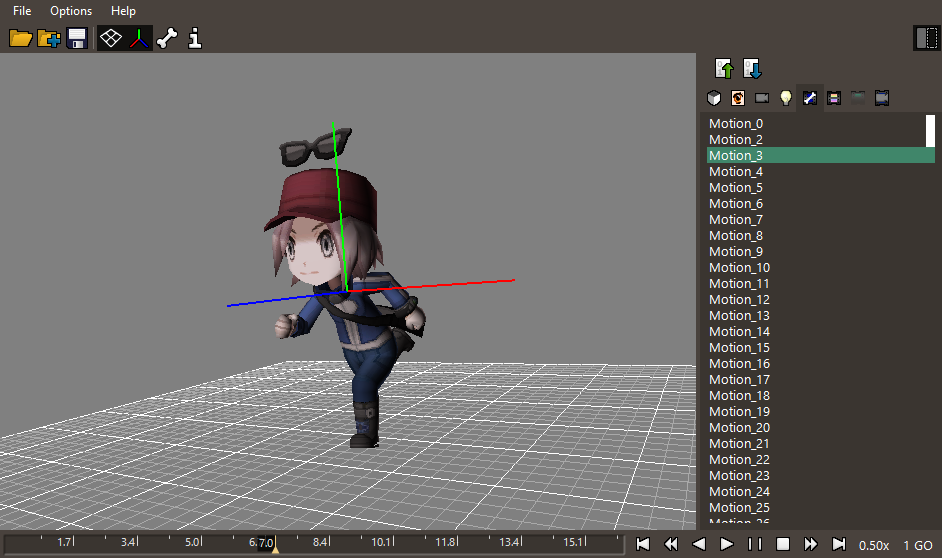Jump to the last frame
Viewport: 942px width, 558px height.
[839, 544]
